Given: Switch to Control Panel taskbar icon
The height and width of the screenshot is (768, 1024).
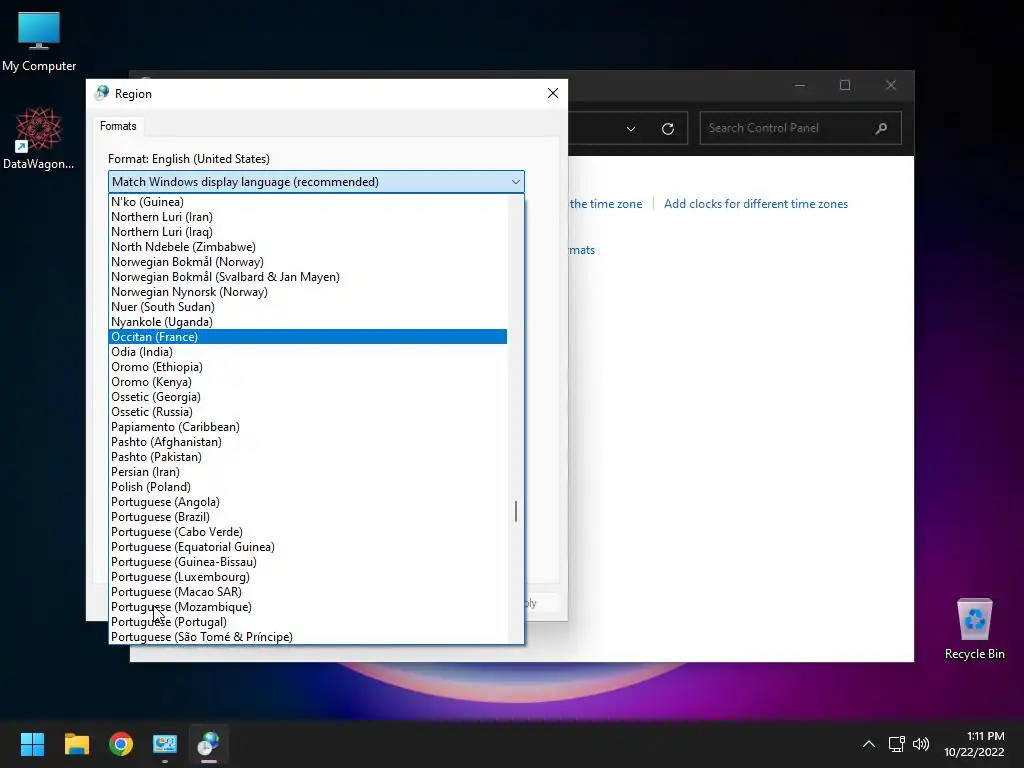Looking at the screenshot, I should point(165,744).
